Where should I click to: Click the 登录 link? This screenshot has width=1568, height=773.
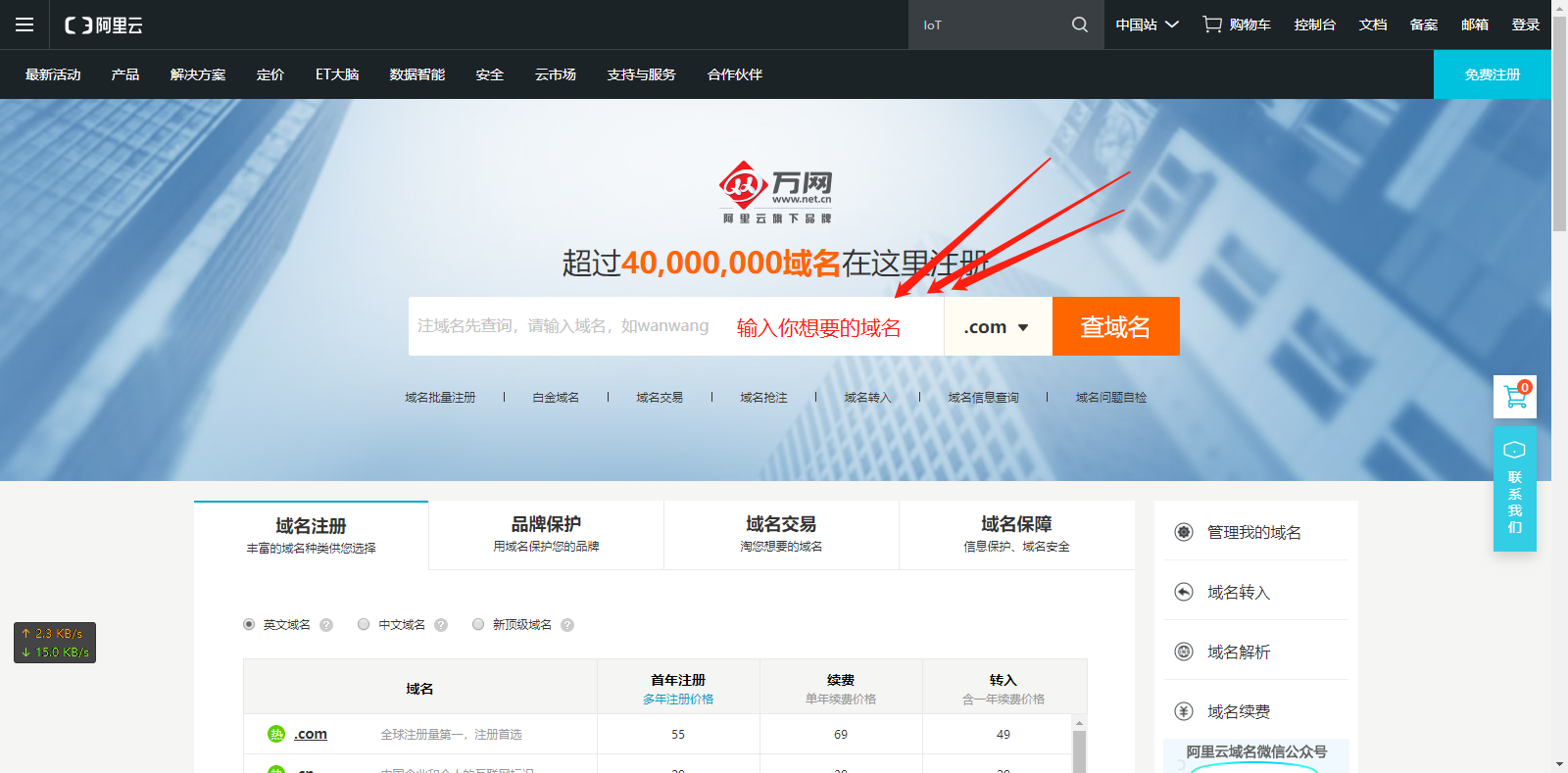coord(1526,24)
